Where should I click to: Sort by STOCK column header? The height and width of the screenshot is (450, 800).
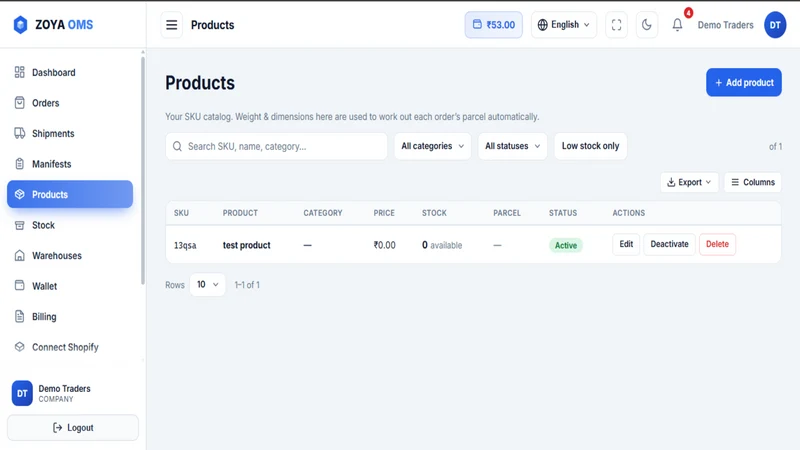click(x=434, y=213)
